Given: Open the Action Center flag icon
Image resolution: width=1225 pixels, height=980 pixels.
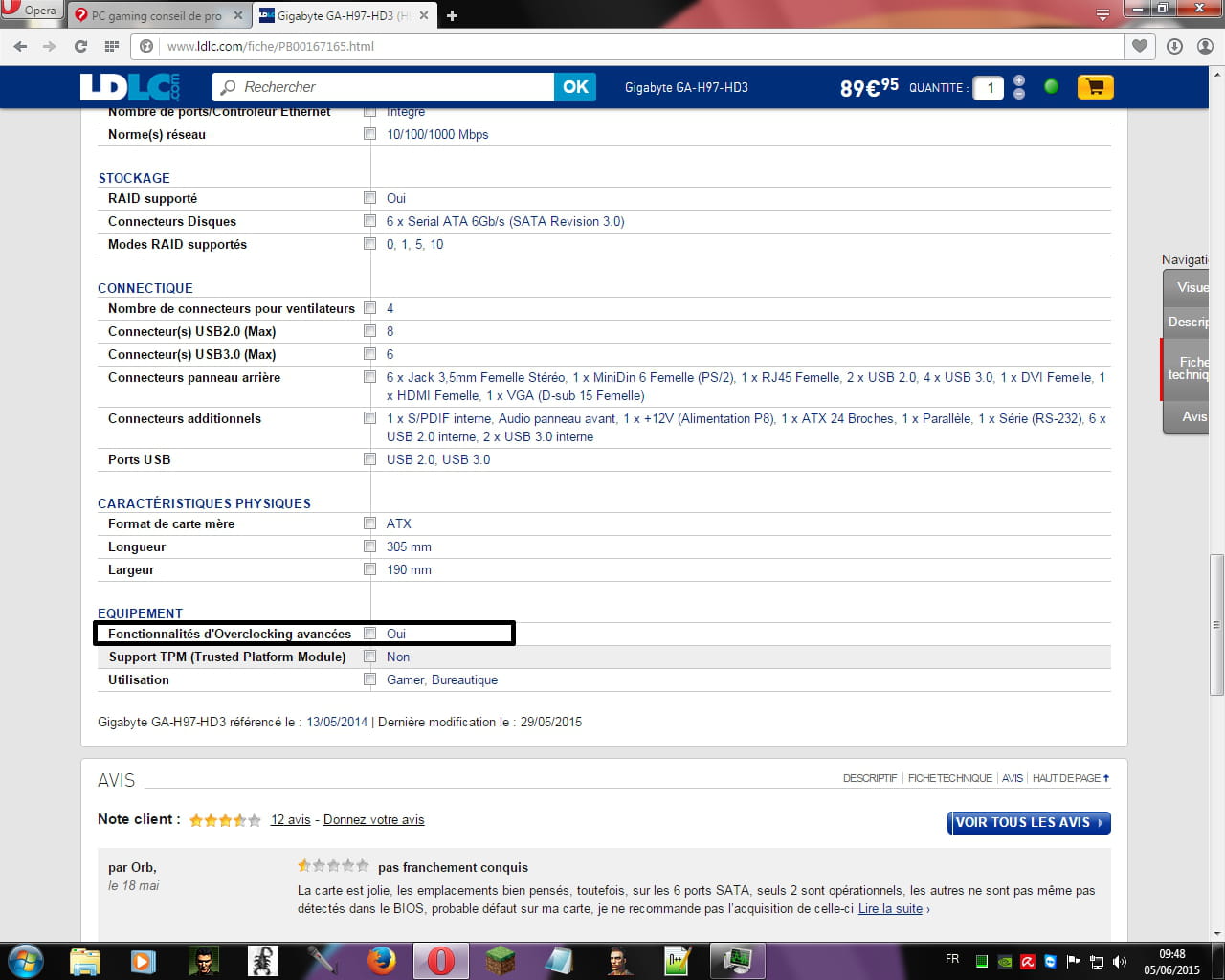Looking at the screenshot, I should pyautogui.click(x=1074, y=961).
